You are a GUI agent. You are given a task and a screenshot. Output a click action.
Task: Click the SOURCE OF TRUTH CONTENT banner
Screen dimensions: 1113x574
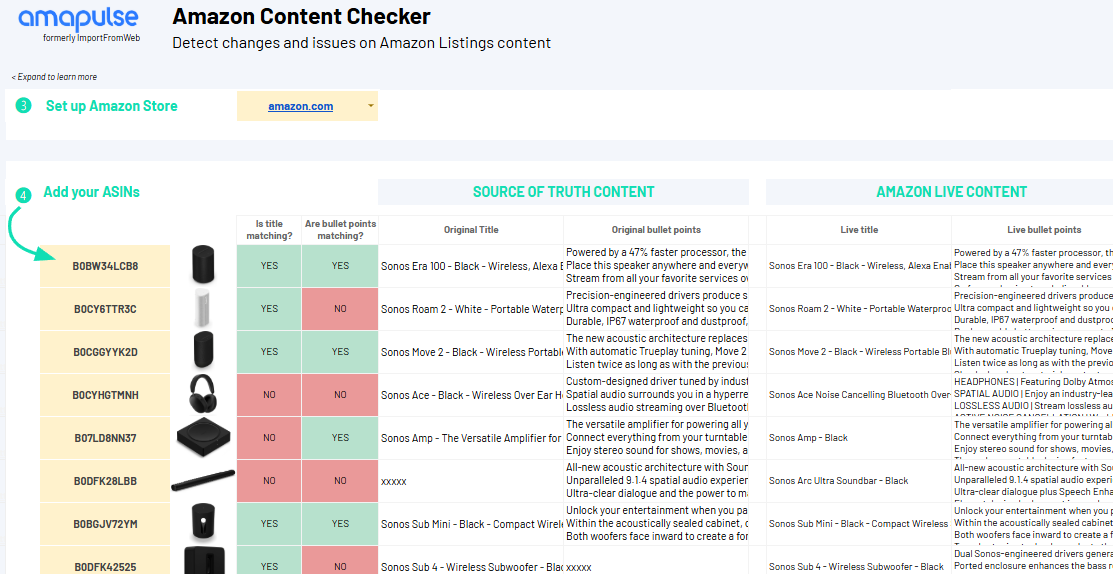point(564,192)
